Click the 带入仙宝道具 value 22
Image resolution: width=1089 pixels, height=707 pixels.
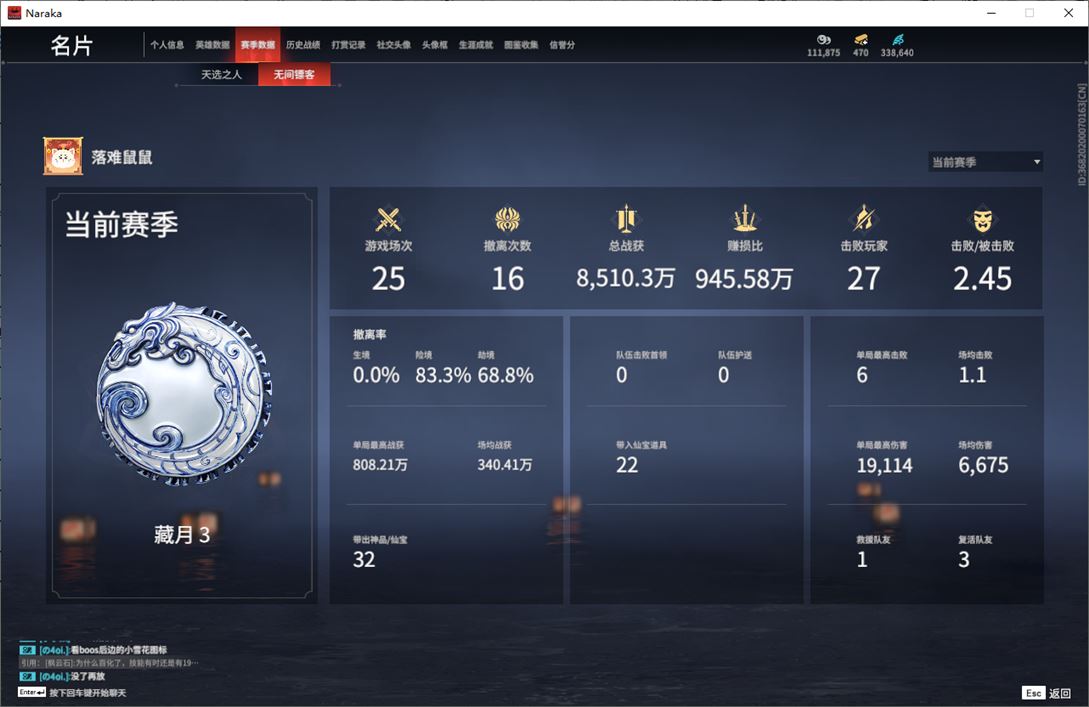click(627, 465)
